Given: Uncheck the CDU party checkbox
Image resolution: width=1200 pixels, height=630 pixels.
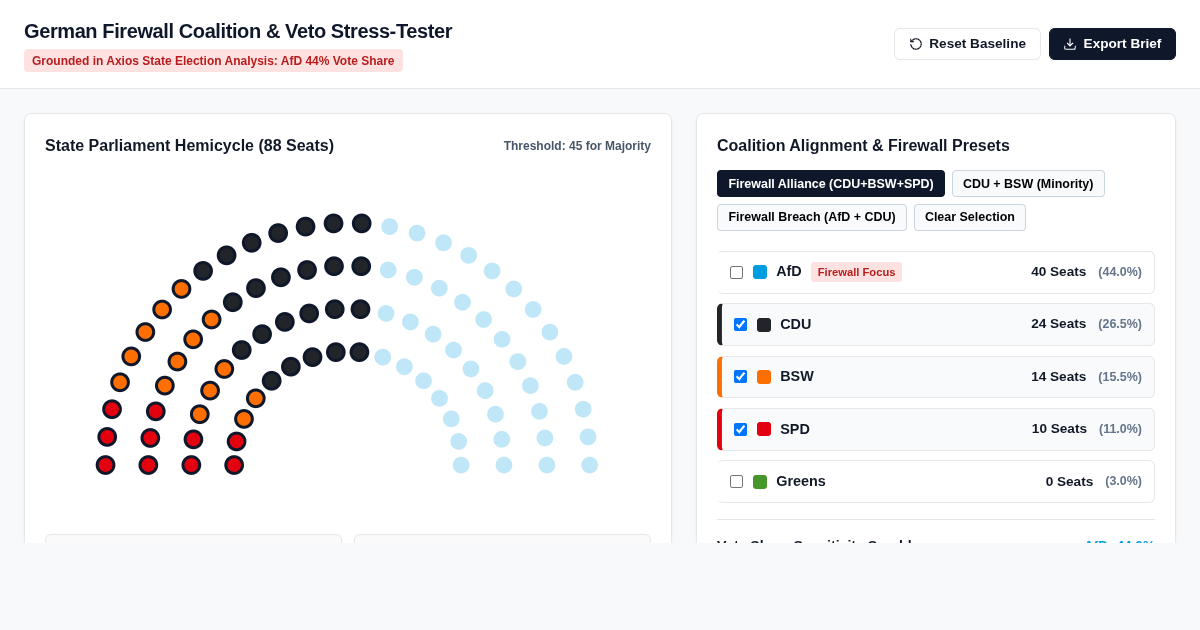Looking at the screenshot, I should [740, 325].
